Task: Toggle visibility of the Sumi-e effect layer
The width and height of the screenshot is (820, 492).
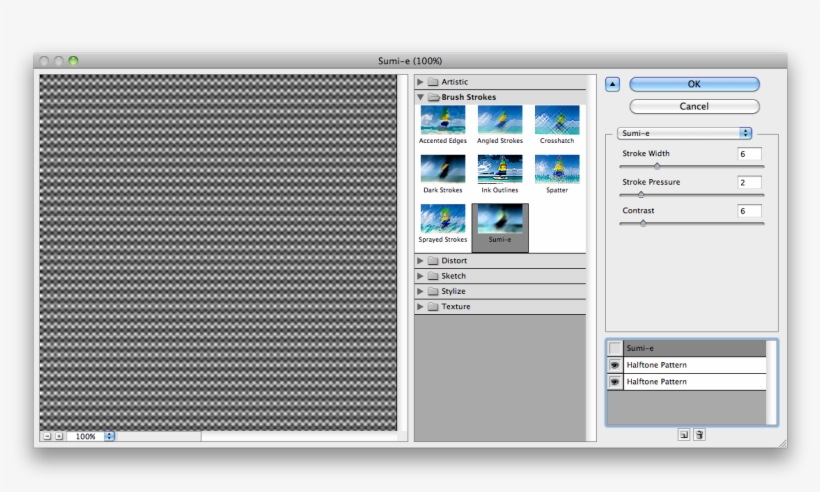Action: point(615,348)
